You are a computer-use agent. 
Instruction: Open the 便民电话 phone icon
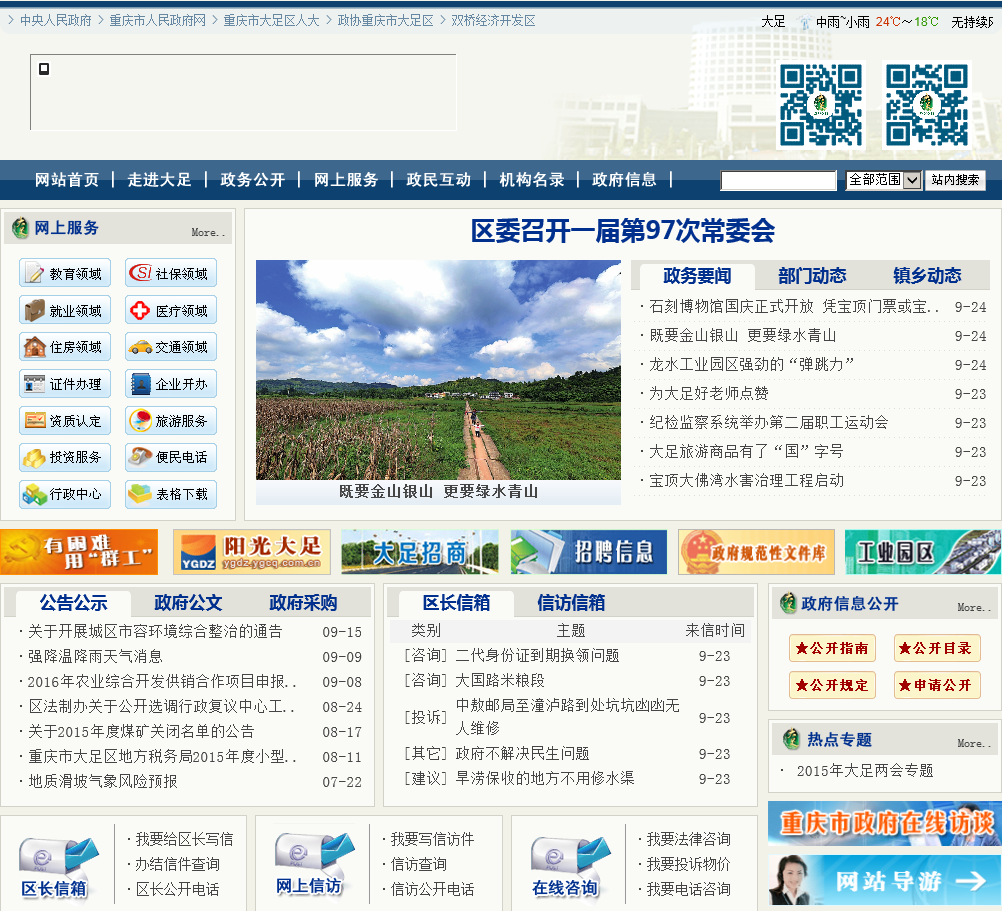tap(171, 457)
